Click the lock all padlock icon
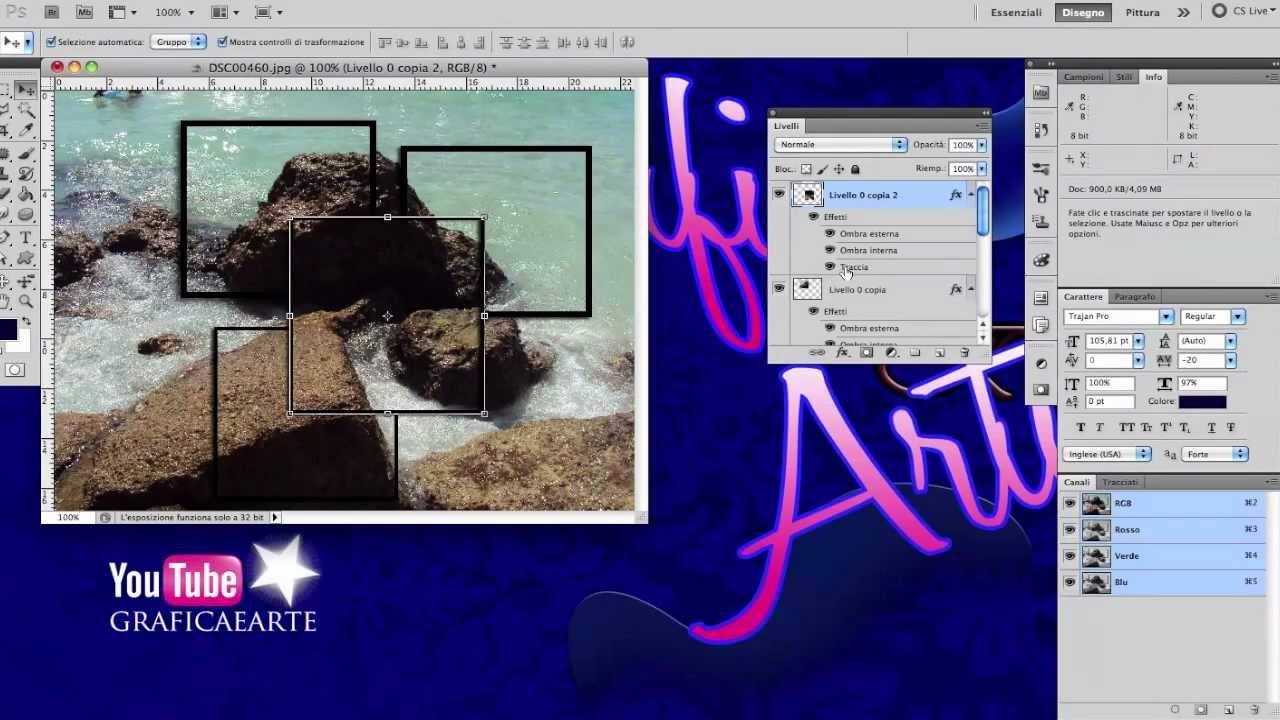The image size is (1280, 720). tap(854, 170)
